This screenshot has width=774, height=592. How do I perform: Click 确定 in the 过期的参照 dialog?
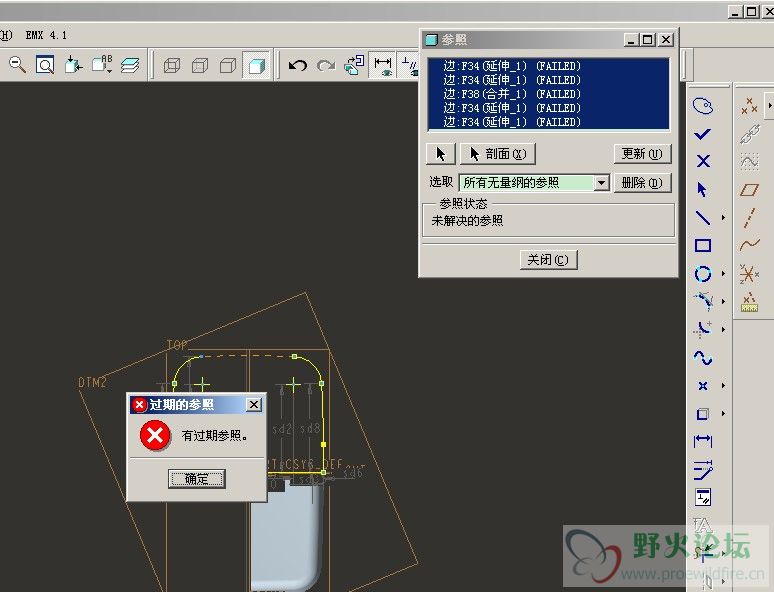[197, 478]
